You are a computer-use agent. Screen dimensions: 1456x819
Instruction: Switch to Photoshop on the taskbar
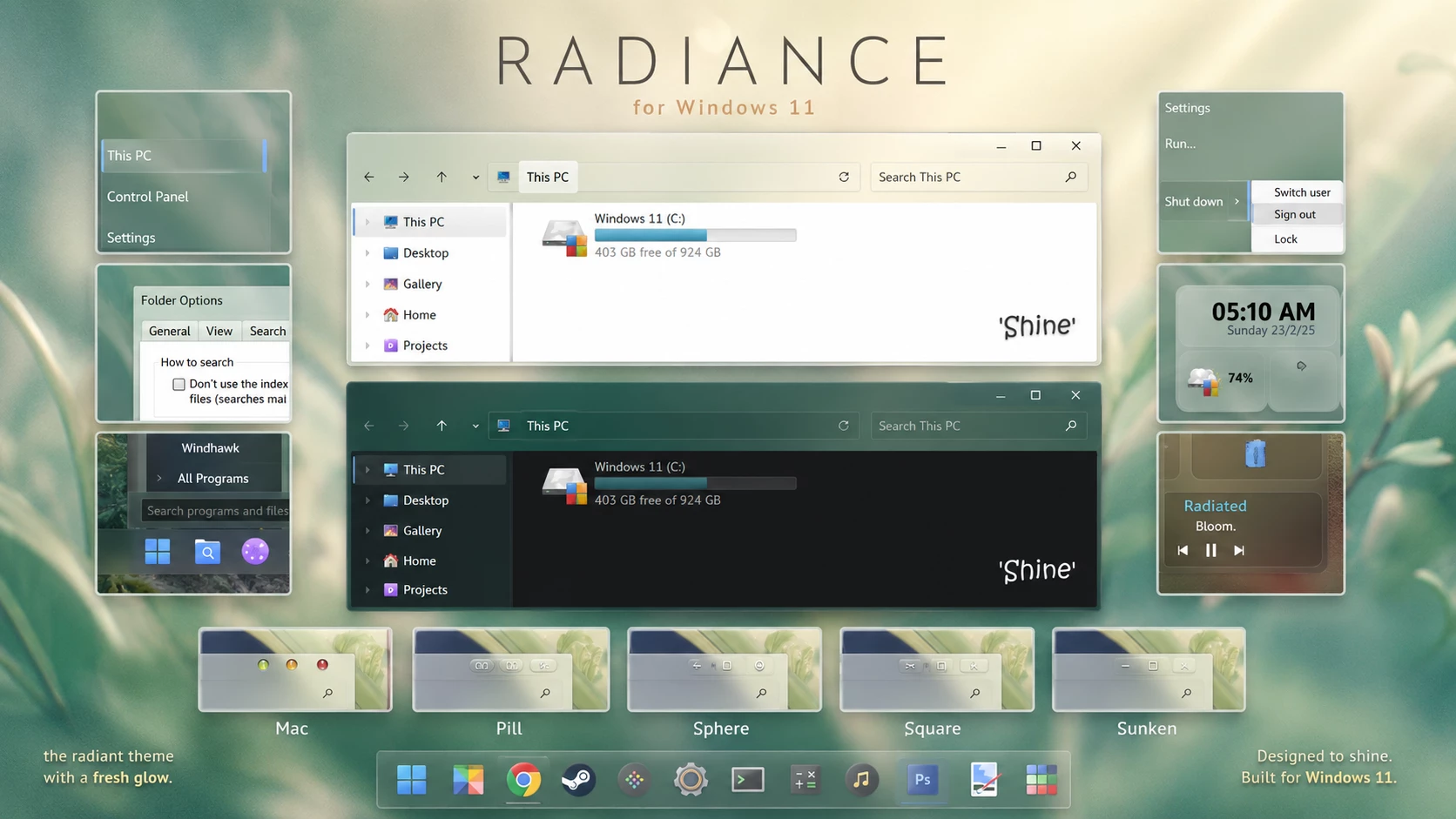pos(922,780)
